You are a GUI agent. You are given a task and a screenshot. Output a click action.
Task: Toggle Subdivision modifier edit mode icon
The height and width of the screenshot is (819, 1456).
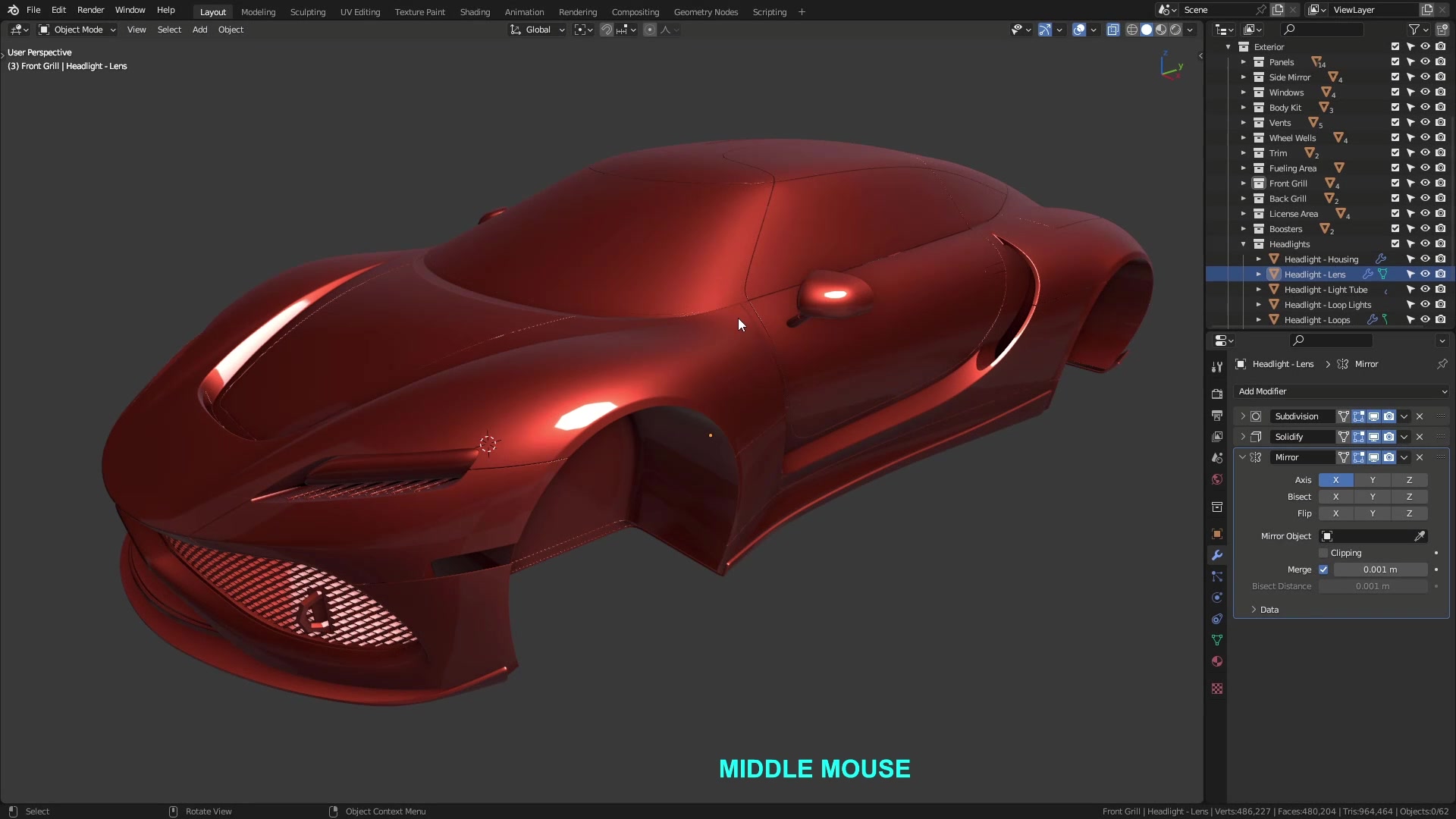tap(1358, 416)
